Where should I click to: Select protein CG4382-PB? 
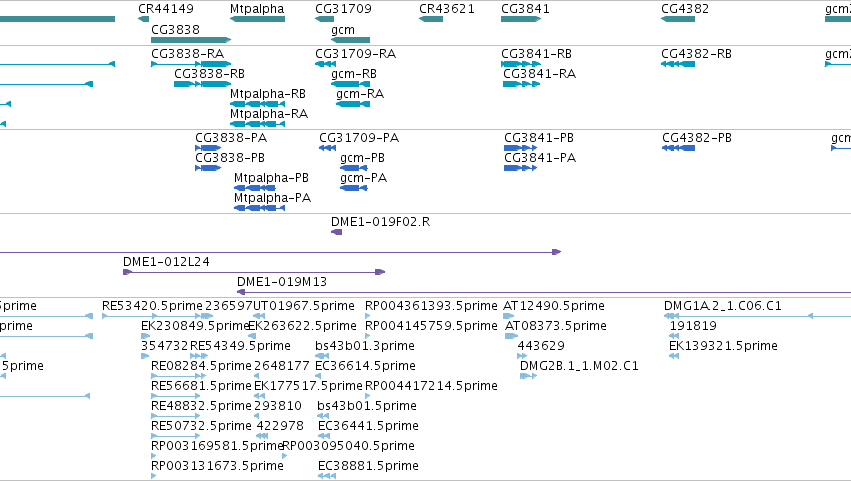pos(697,138)
